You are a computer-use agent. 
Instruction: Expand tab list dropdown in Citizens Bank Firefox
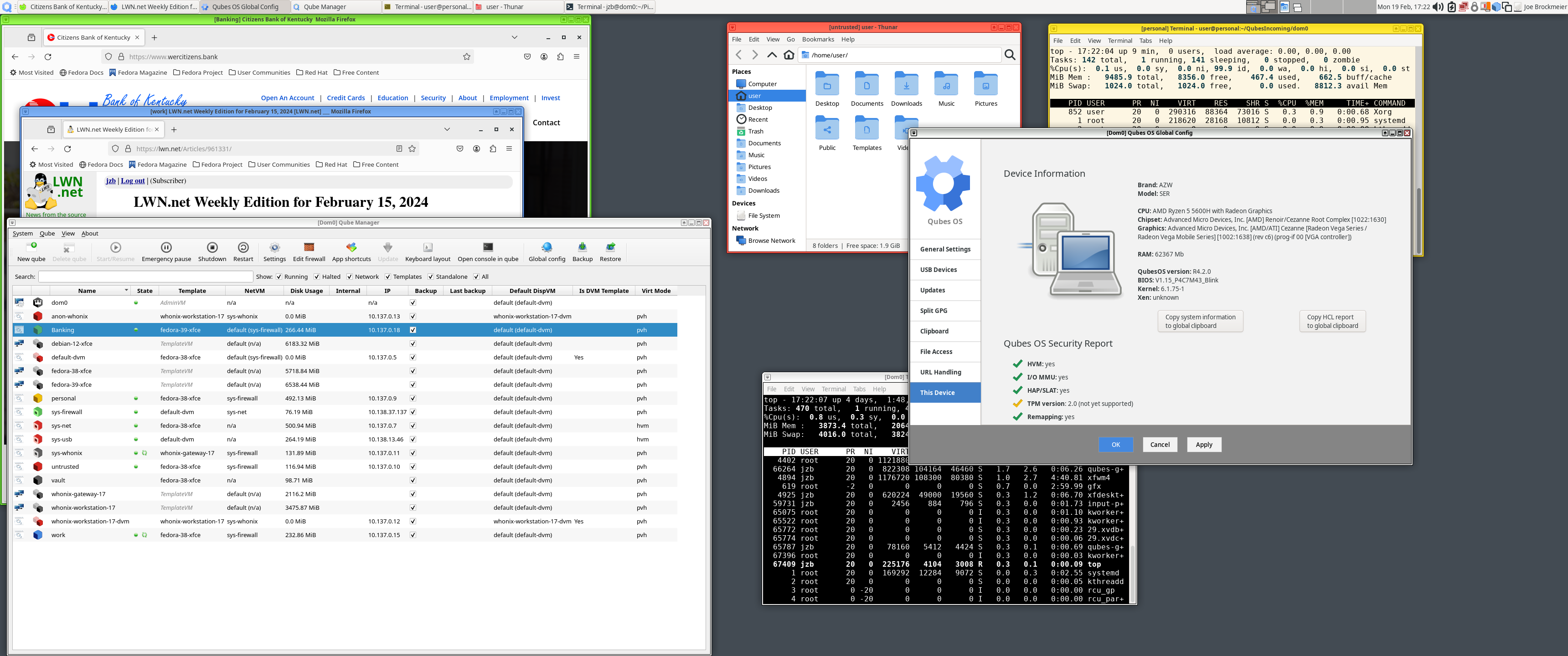tap(514, 37)
